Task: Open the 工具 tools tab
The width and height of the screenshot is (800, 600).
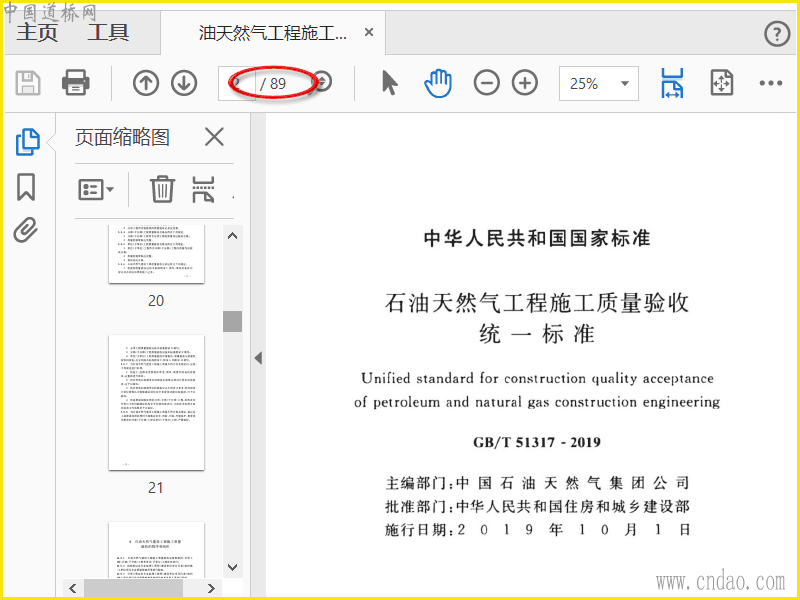Action: tap(108, 32)
